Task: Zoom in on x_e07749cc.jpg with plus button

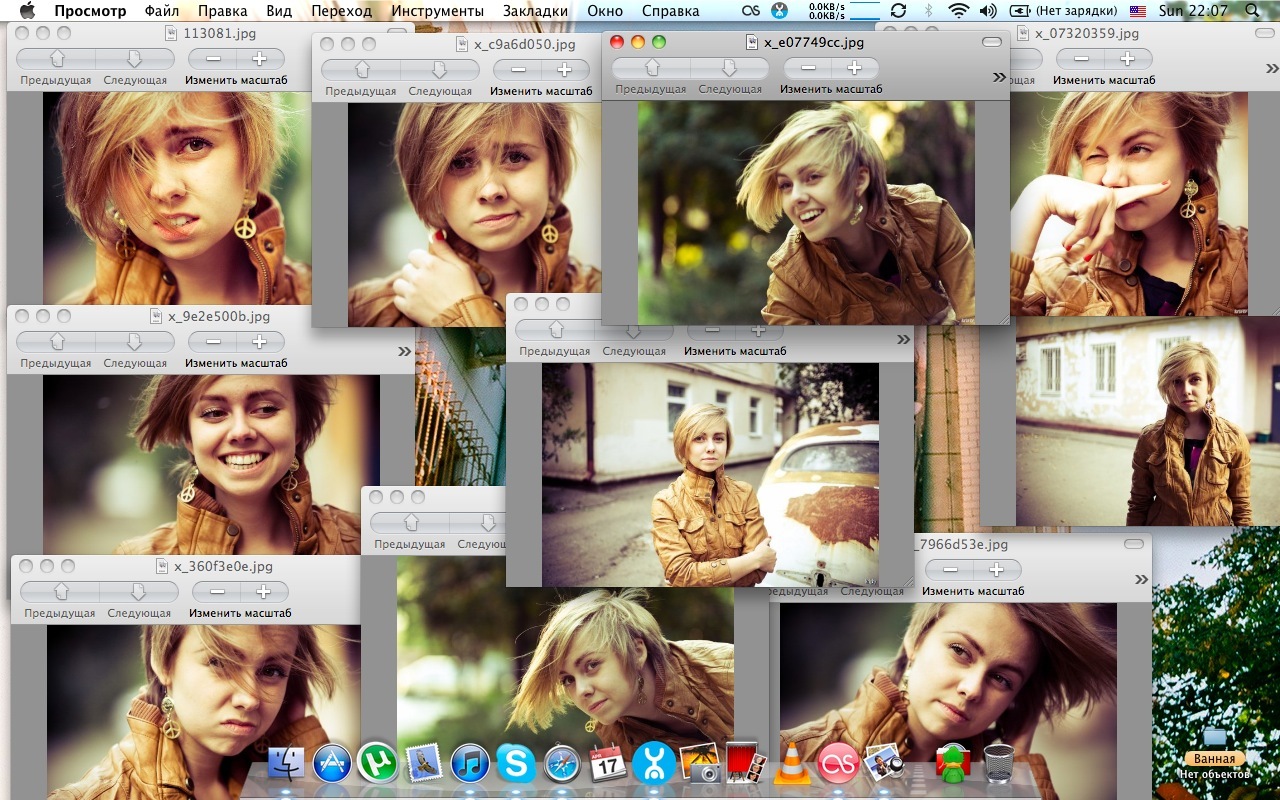Action: pos(854,68)
